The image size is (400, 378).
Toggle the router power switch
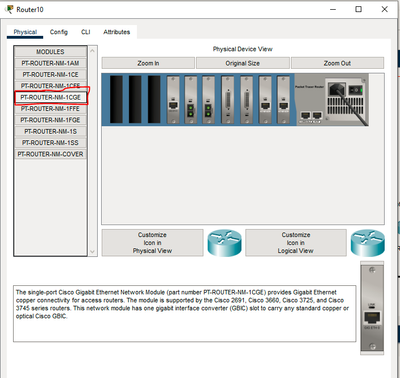point(356,90)
